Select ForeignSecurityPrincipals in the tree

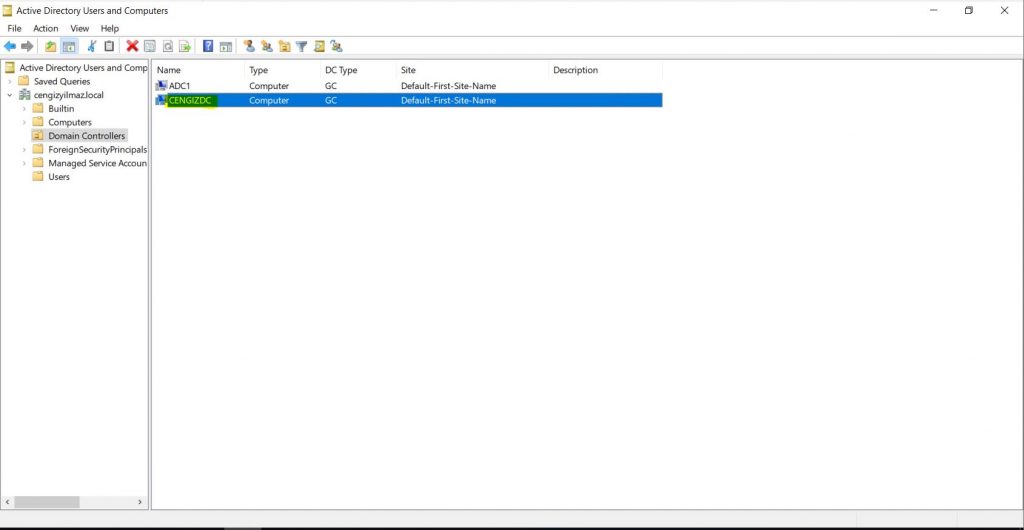click(x=97, y=149)
